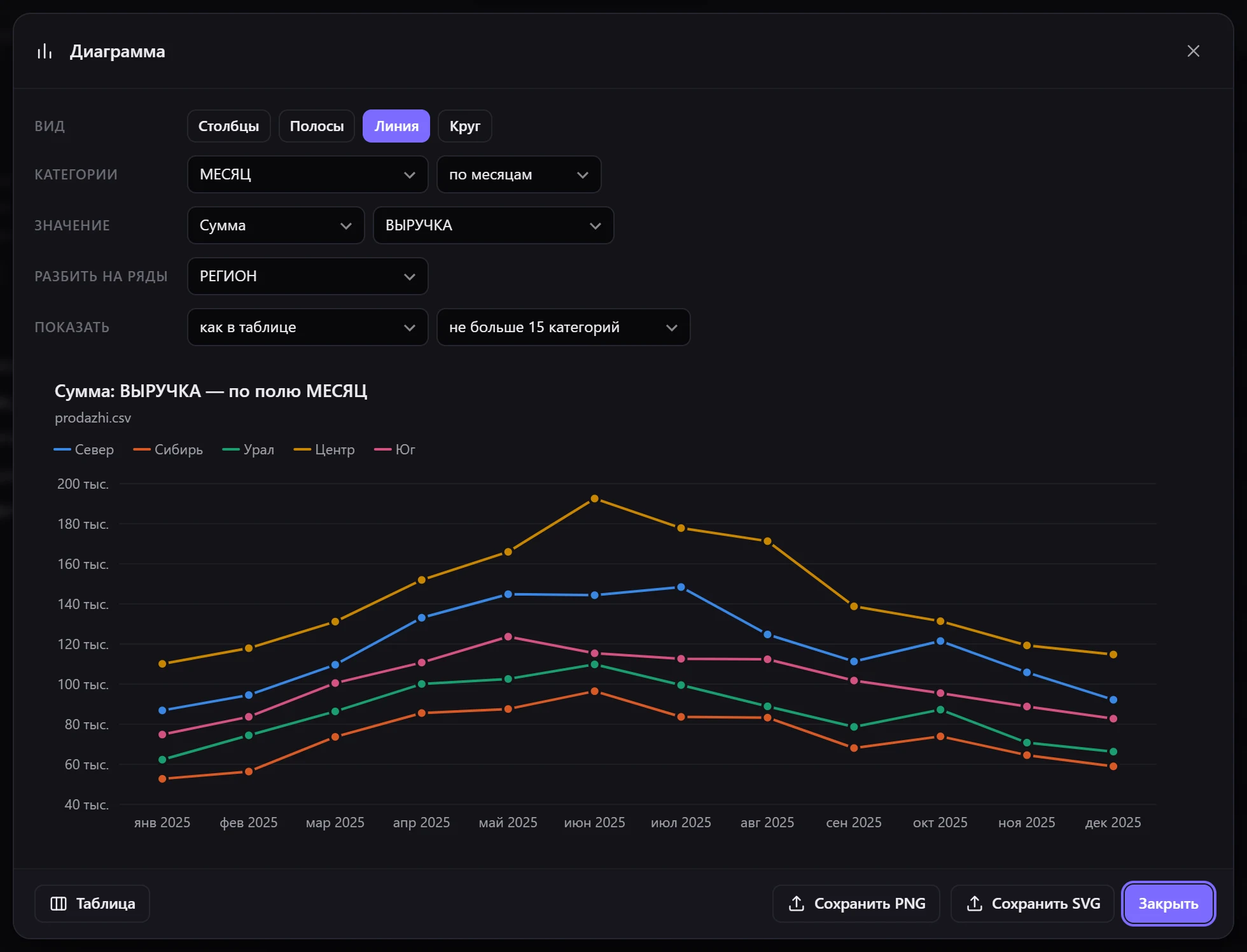Open the 'как в таблице' sort dropdown
Viewport: 1247px width, 952px height.
[308, 327]
